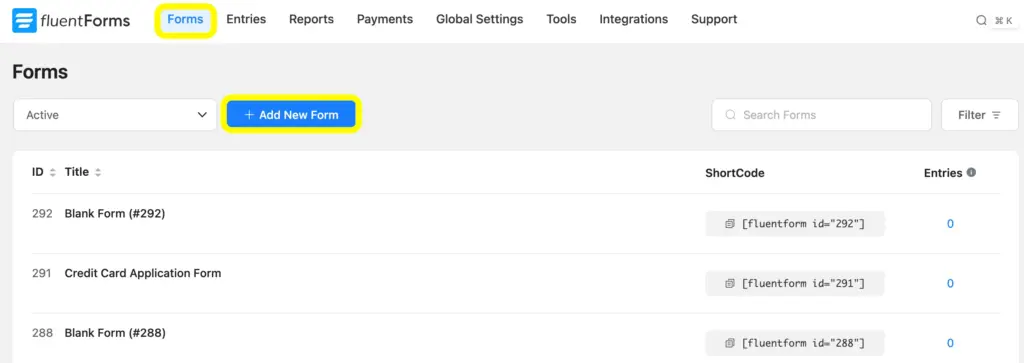Open Blank Form (#292)
This screenshot has width=1024, height=363.
click(x=115, y=213)
